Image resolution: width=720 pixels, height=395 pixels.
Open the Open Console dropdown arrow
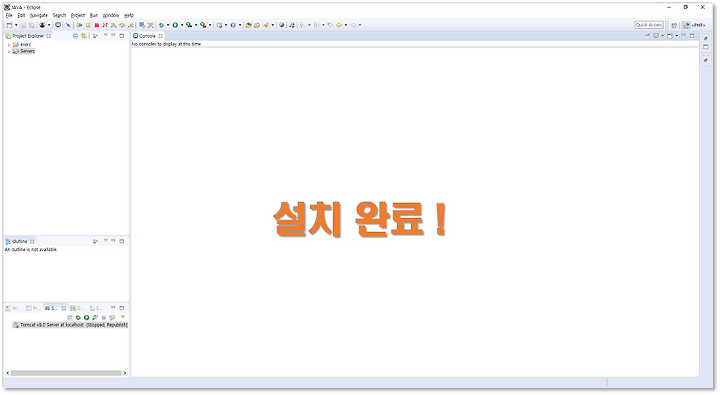(x=676, y=36)
